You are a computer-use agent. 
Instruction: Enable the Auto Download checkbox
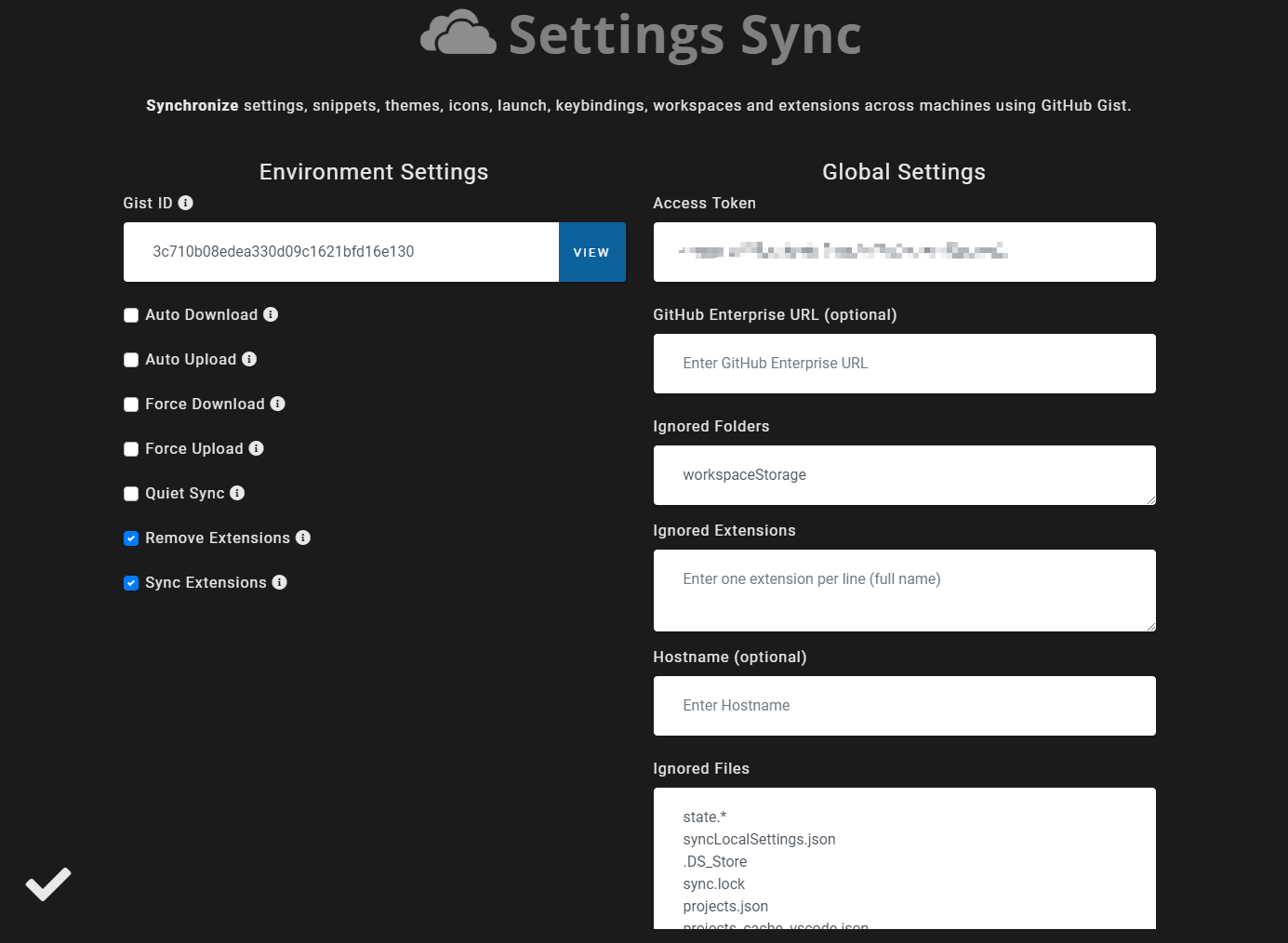coord(131,315)
